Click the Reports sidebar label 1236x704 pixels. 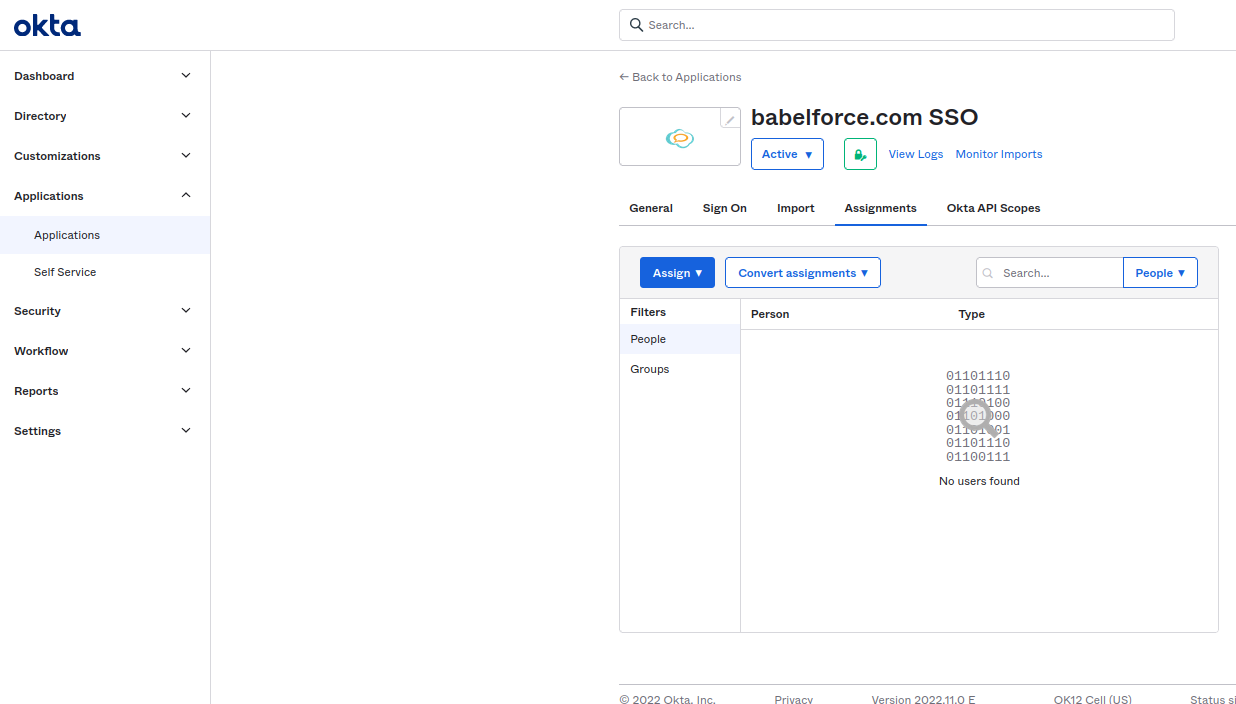point(36,391)
